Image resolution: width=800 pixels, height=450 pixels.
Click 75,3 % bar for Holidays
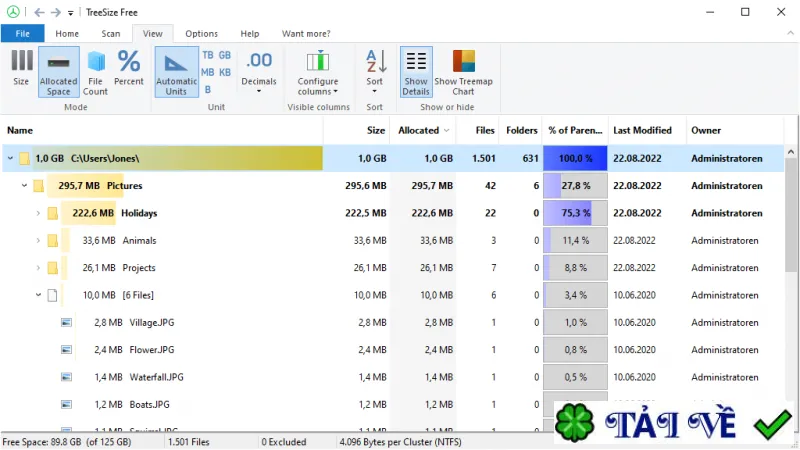pyautogui.click(x=575, y=213)
